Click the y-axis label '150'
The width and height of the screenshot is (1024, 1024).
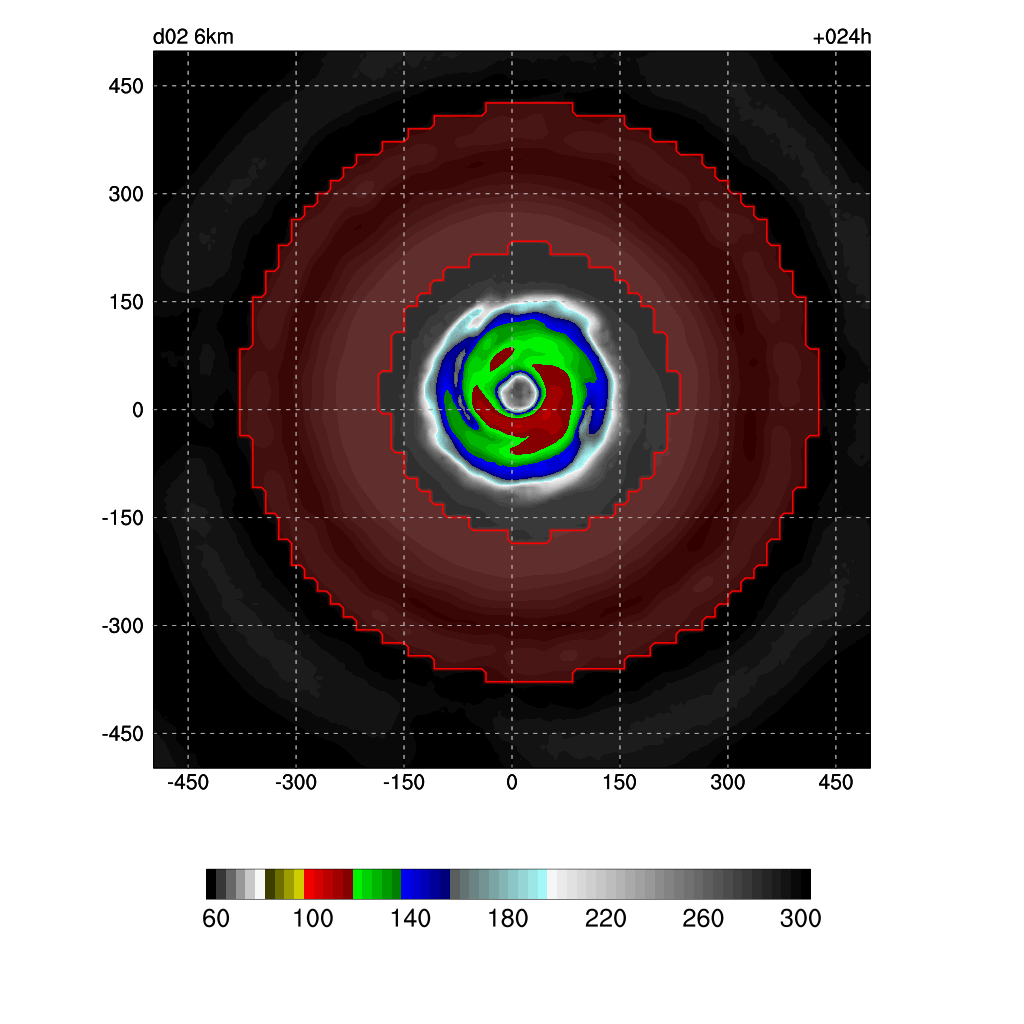[125, 302]
